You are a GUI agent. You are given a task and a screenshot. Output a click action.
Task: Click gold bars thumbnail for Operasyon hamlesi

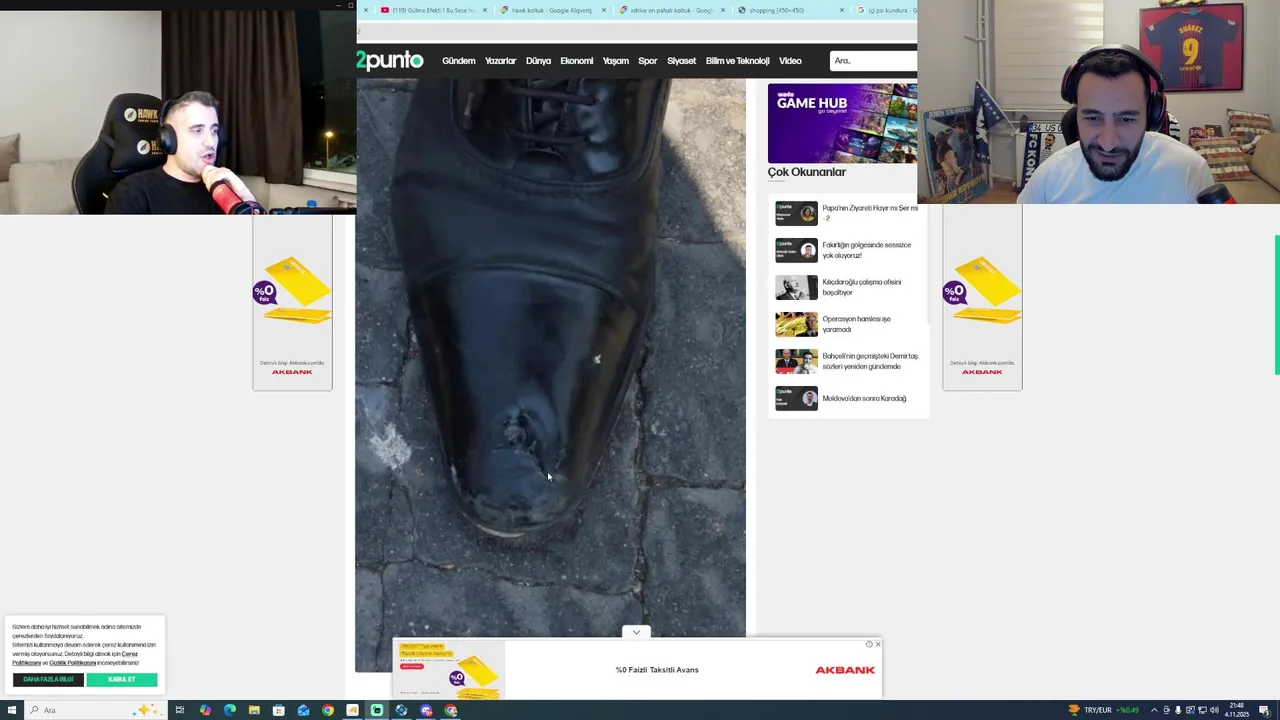[796, 324]
